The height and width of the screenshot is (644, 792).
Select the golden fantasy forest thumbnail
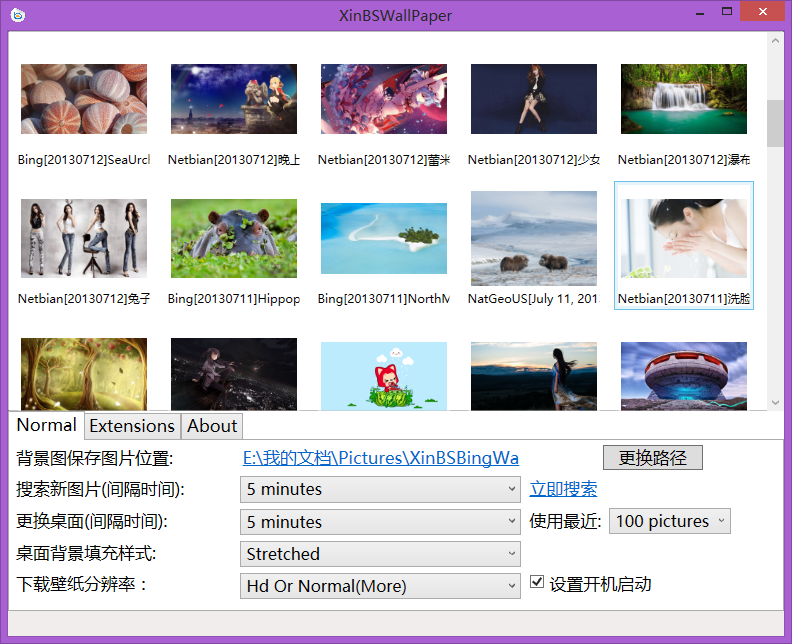84,374
